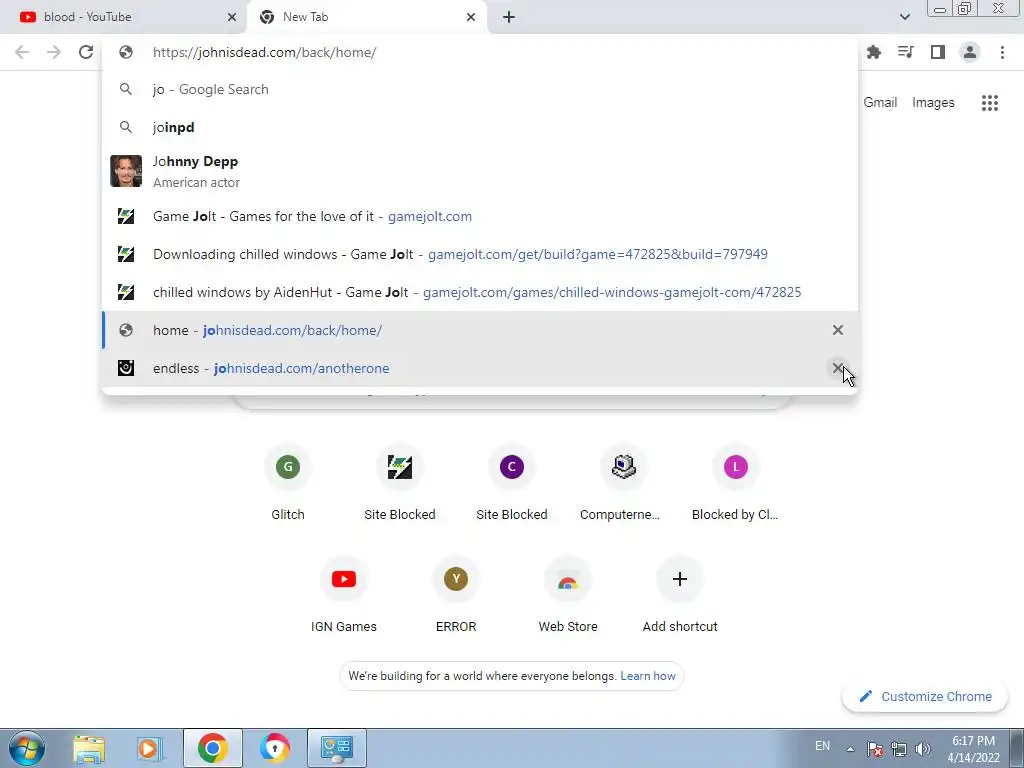
Task: Reload the page with the refresh icon
Action: pyautogui.click(x=86, y=52)
